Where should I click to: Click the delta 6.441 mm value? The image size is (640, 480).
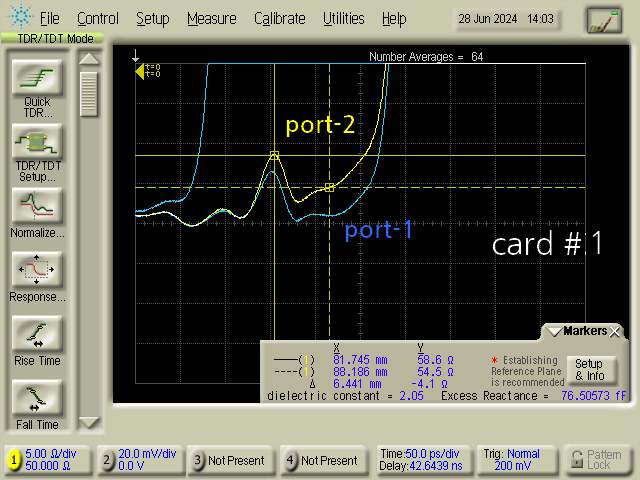357,384
